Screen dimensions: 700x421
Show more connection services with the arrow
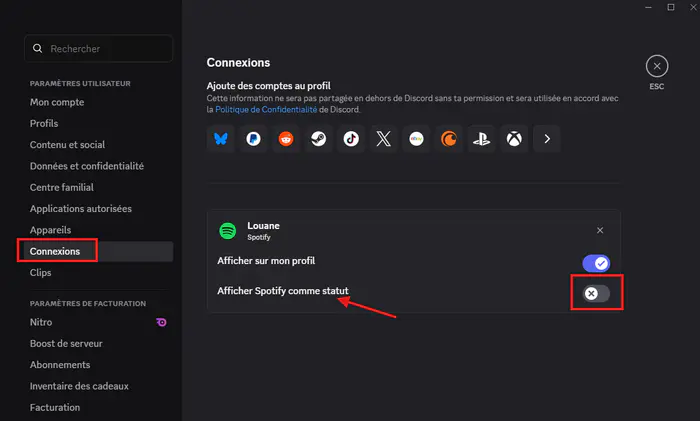click(547, 139)
